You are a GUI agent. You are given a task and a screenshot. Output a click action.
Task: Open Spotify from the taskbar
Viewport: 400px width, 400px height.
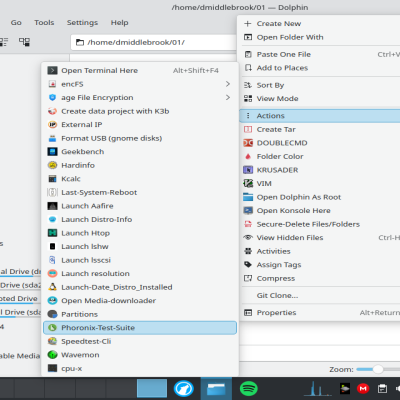click(248, 389)
